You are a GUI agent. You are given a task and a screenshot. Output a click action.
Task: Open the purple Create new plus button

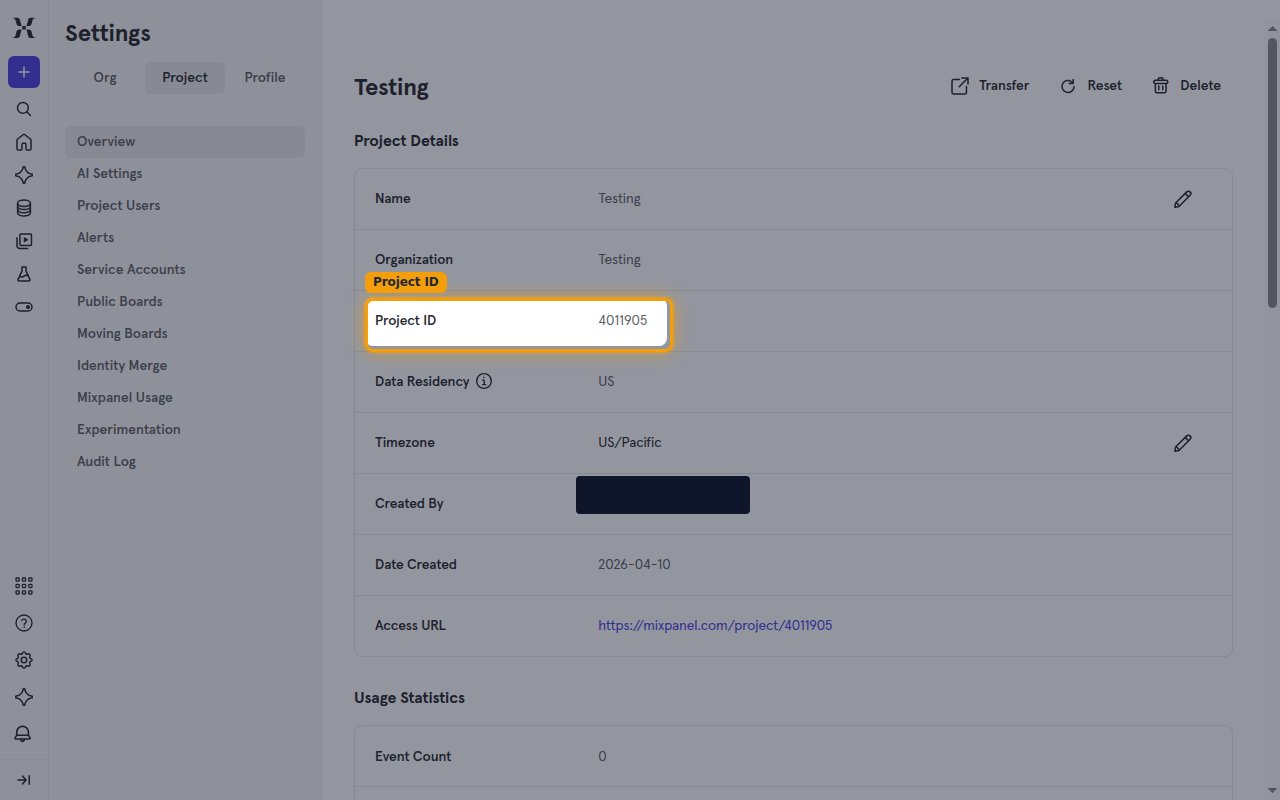[x=24, y=72]
